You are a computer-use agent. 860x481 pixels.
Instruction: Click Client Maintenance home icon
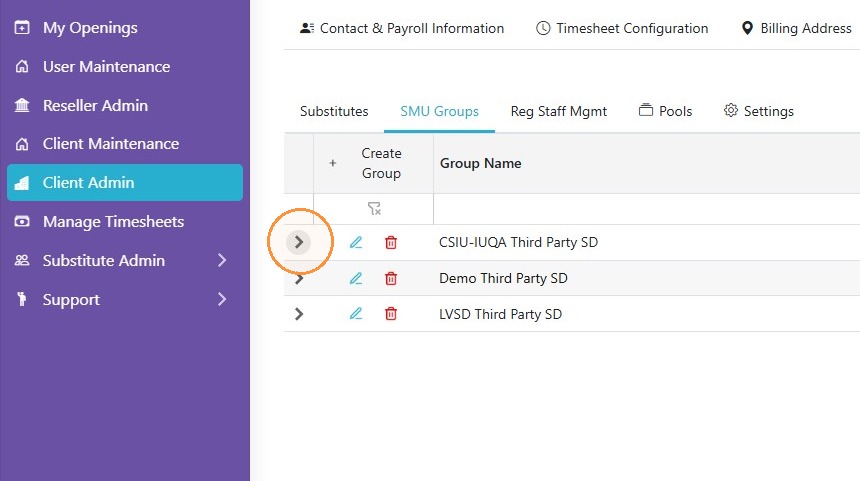22,144
